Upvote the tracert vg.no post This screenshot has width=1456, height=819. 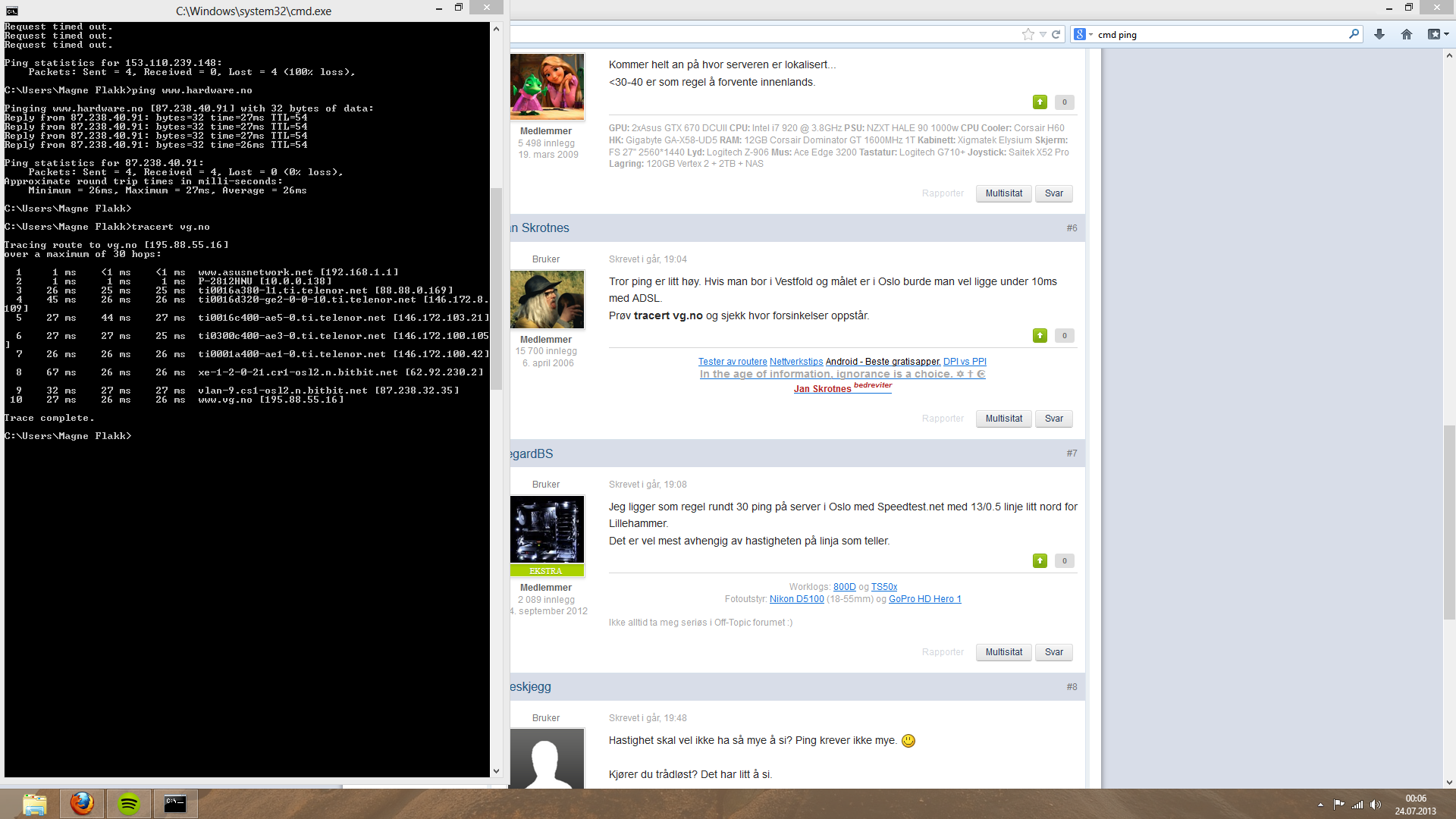[x=1040, y=335]
